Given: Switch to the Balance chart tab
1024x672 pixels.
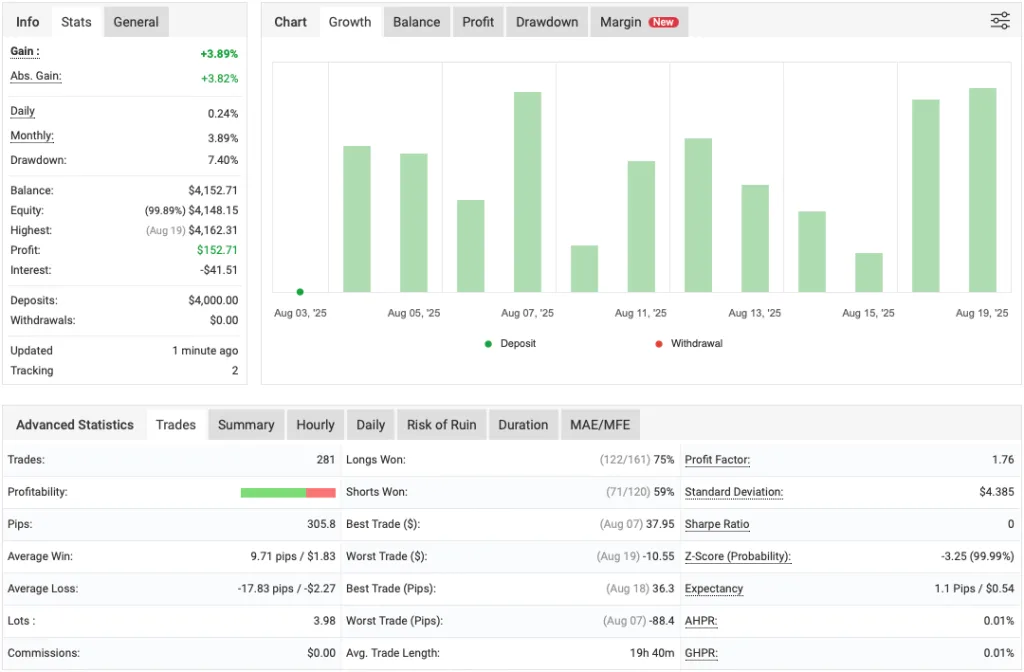Looking at the screenshot, I should pos(416,21).
